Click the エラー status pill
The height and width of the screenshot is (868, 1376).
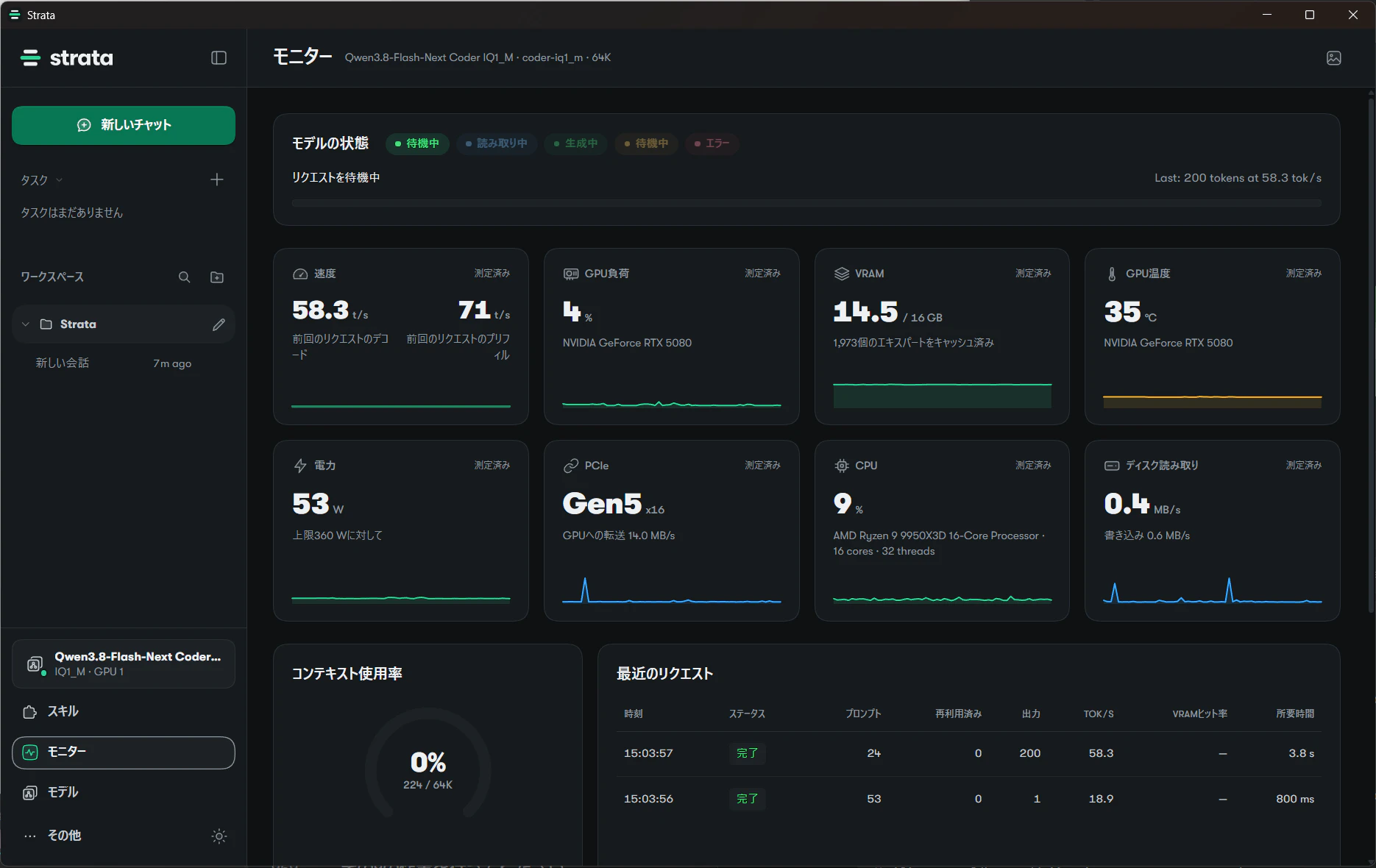(x=712, y=143)
